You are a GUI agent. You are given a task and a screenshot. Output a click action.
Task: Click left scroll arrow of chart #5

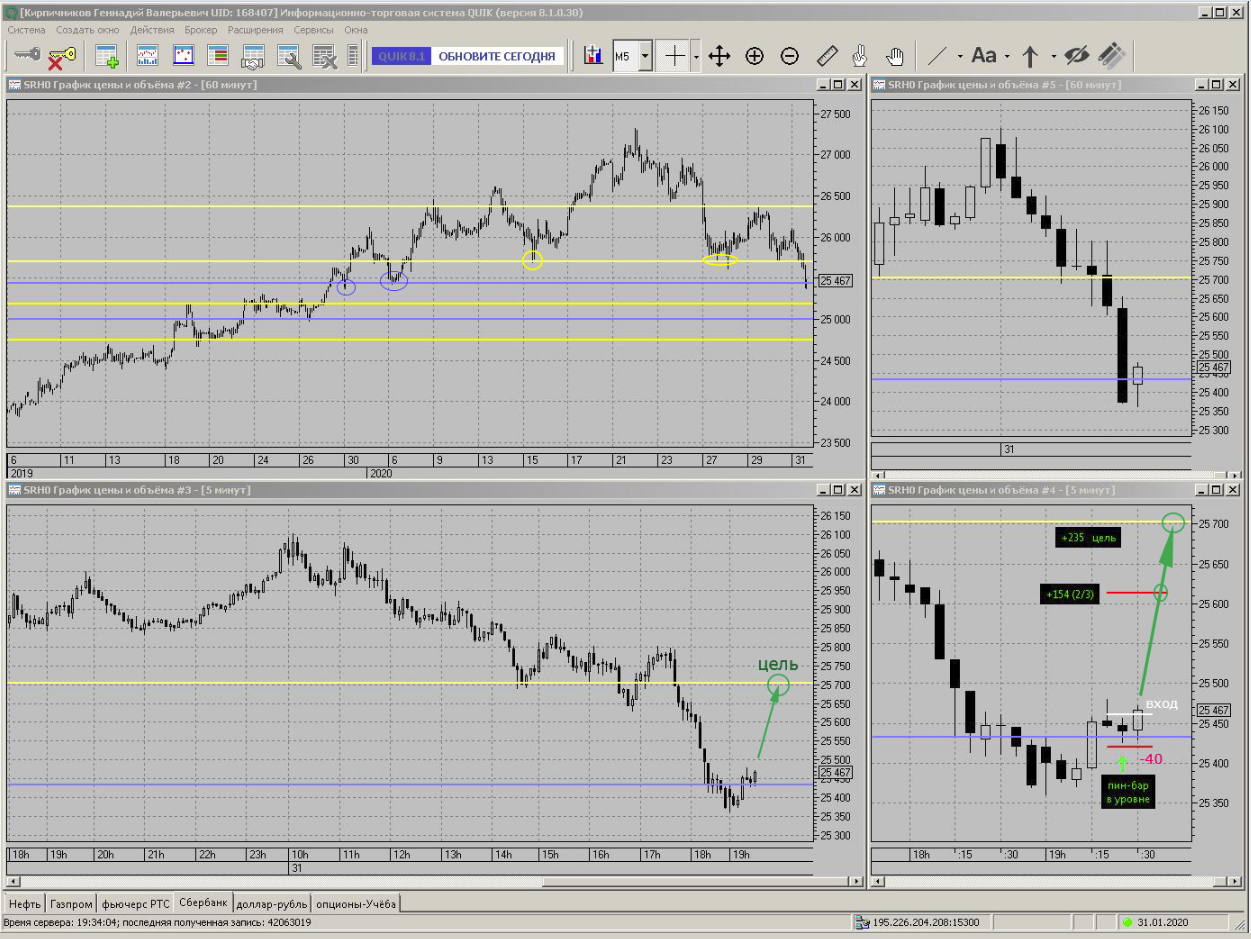tap(878, 475)
